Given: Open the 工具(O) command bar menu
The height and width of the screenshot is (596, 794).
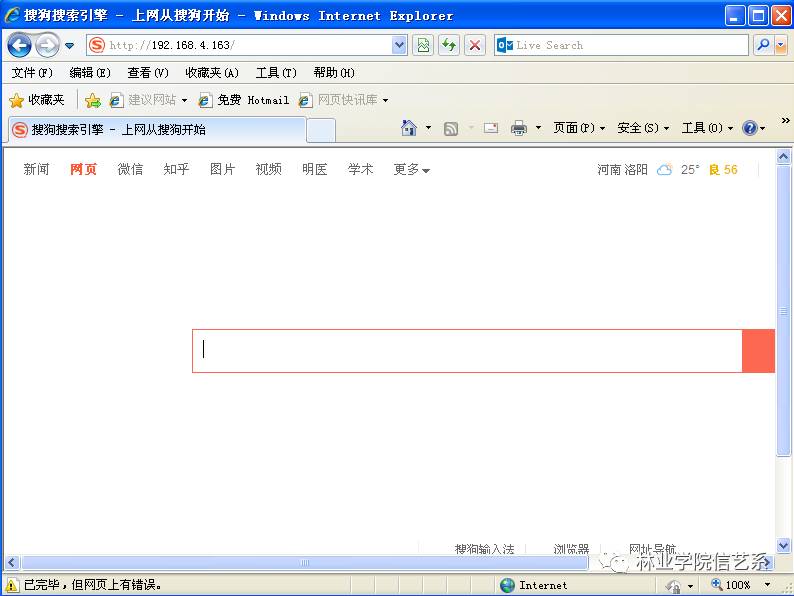Looking at the screenshot, I should pyautogui.click(x=707, y=128).
